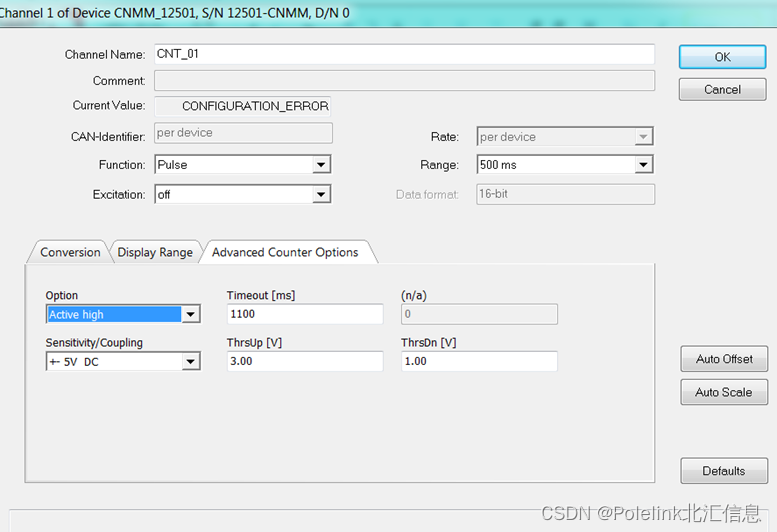Expand the Option dropdown showing Active high
This screenshot has height=532, width=777.
tap(123, 314)
